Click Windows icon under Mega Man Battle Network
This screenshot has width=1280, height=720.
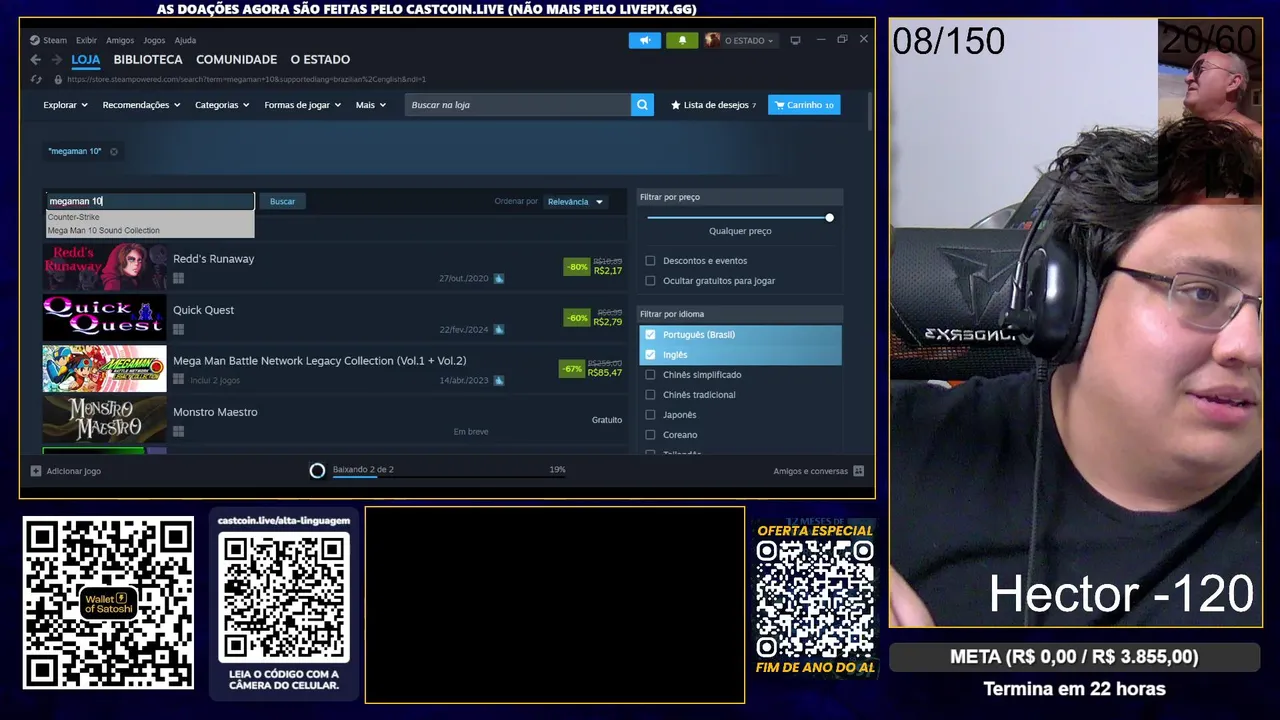(x=178, y=380)
